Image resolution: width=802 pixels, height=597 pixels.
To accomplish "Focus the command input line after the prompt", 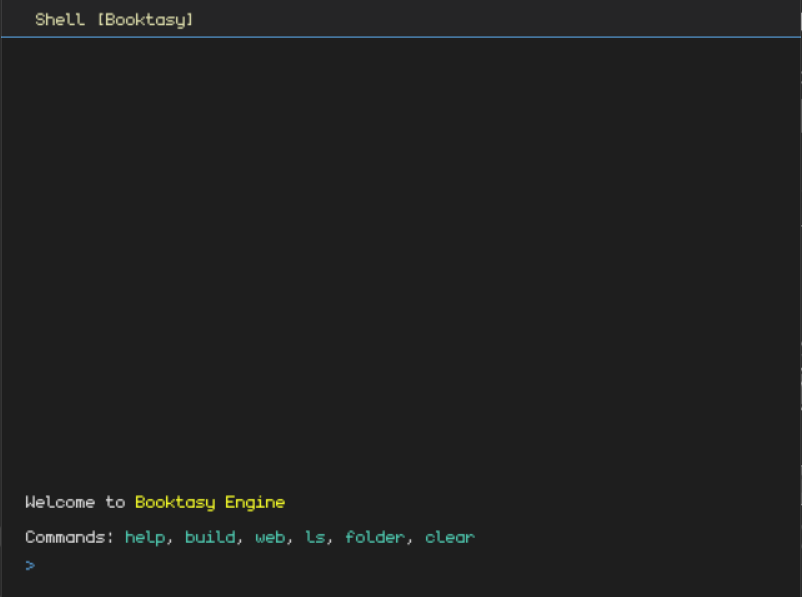I will 200,565.
